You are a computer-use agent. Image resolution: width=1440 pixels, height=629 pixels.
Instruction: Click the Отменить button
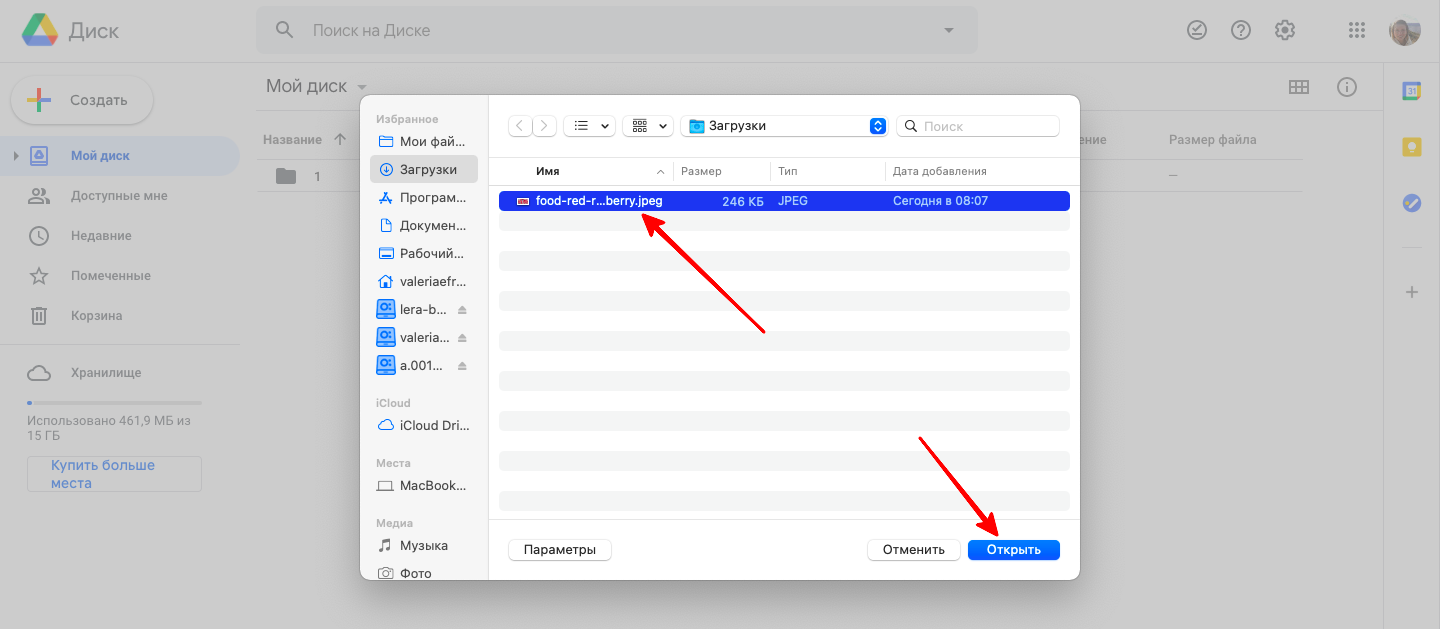coord(913,550)
